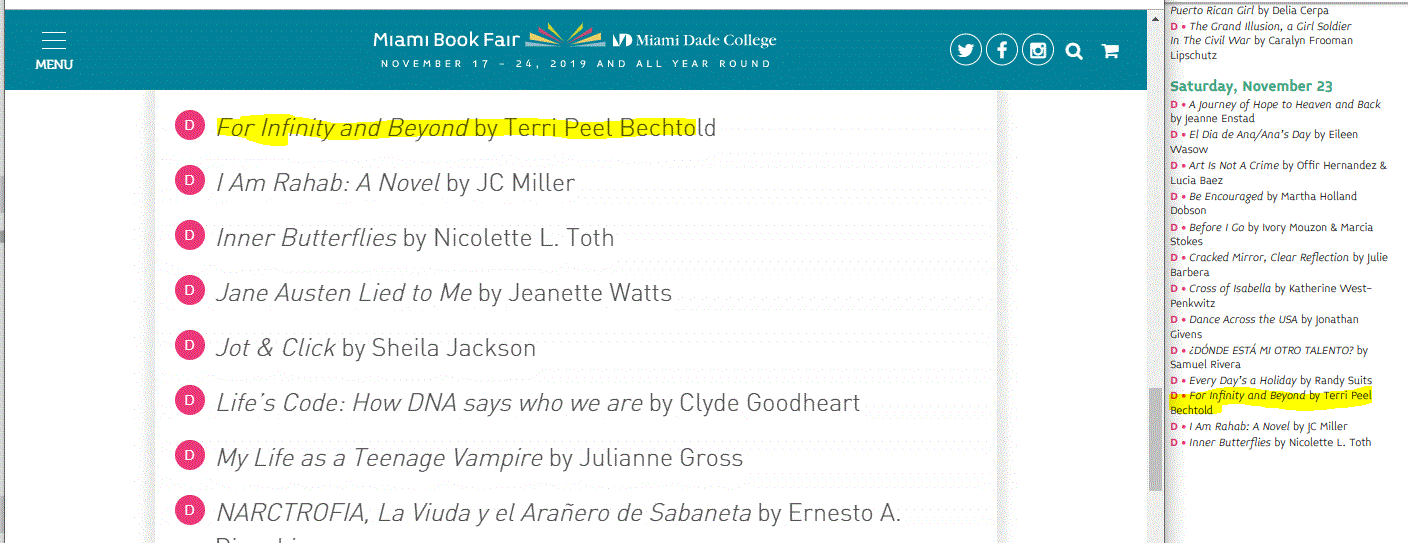Open the Facebook social icon
The image size is (1408, 543).
[1002, 50]
